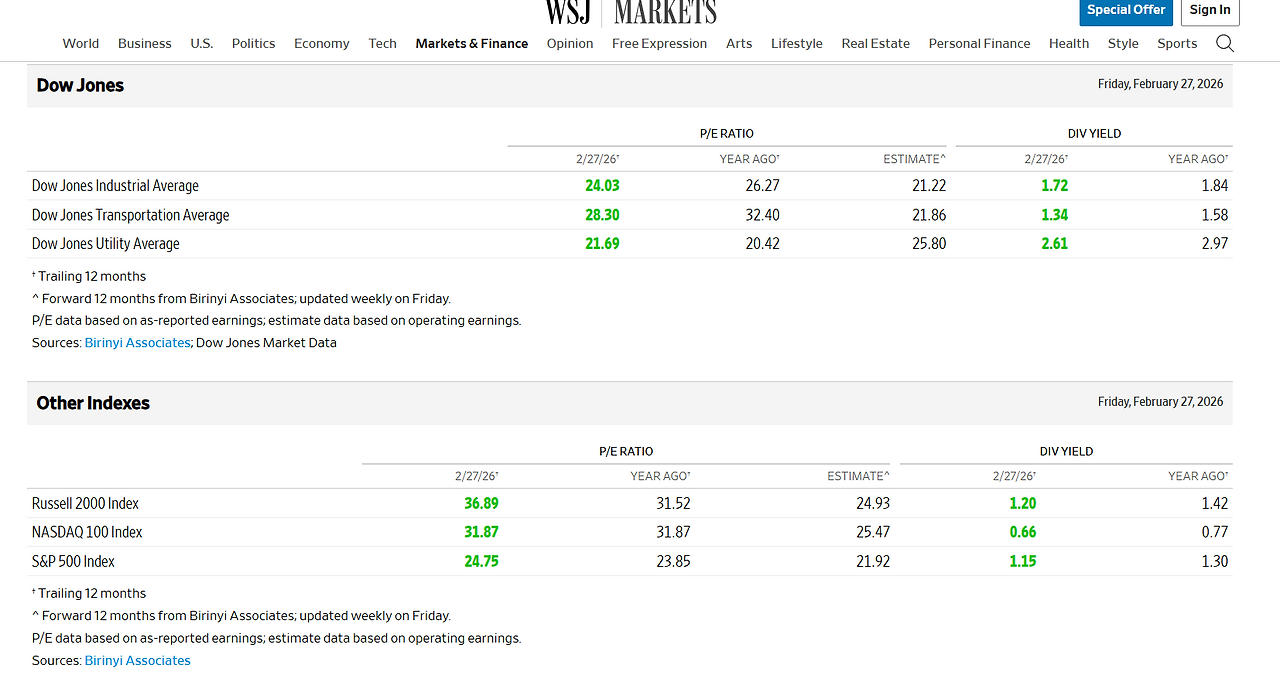Click the 28.30 P/E ratio value
The height and width of the screenshot is (682, 1280).
coord(602,215)
